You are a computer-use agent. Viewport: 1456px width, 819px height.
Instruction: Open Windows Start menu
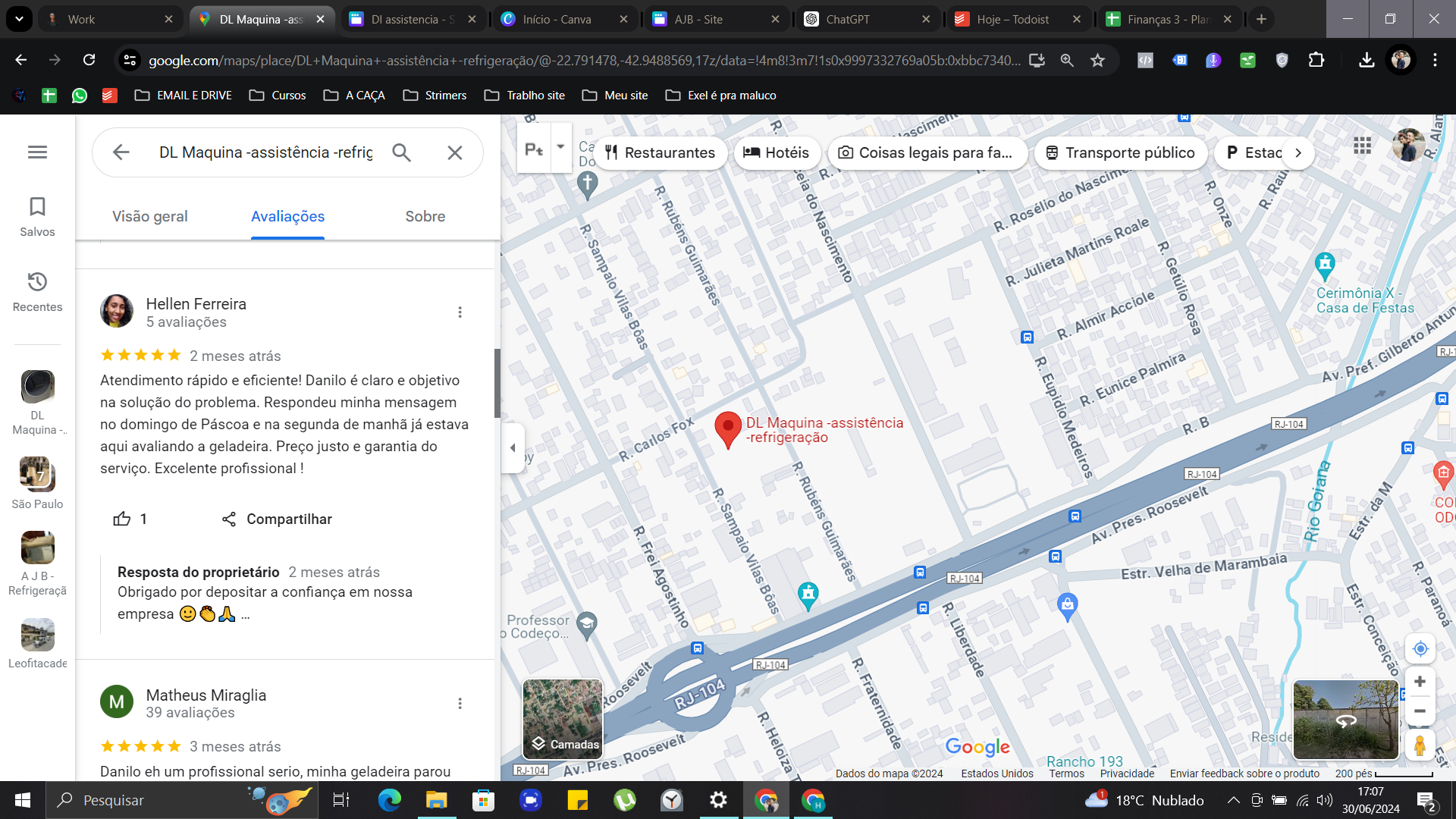pyautogui.click(x=23, y=800)
